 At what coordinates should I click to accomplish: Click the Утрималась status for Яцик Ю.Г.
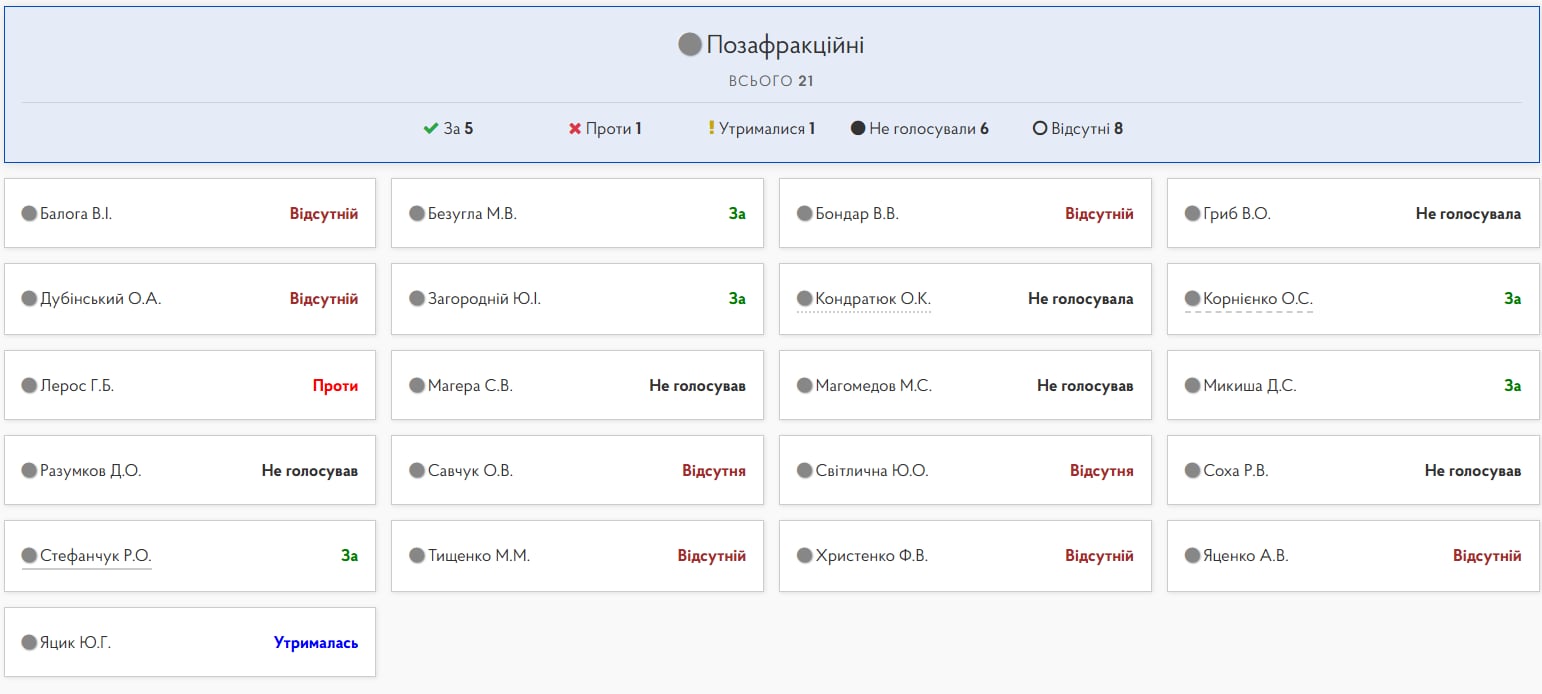point(316,643)
